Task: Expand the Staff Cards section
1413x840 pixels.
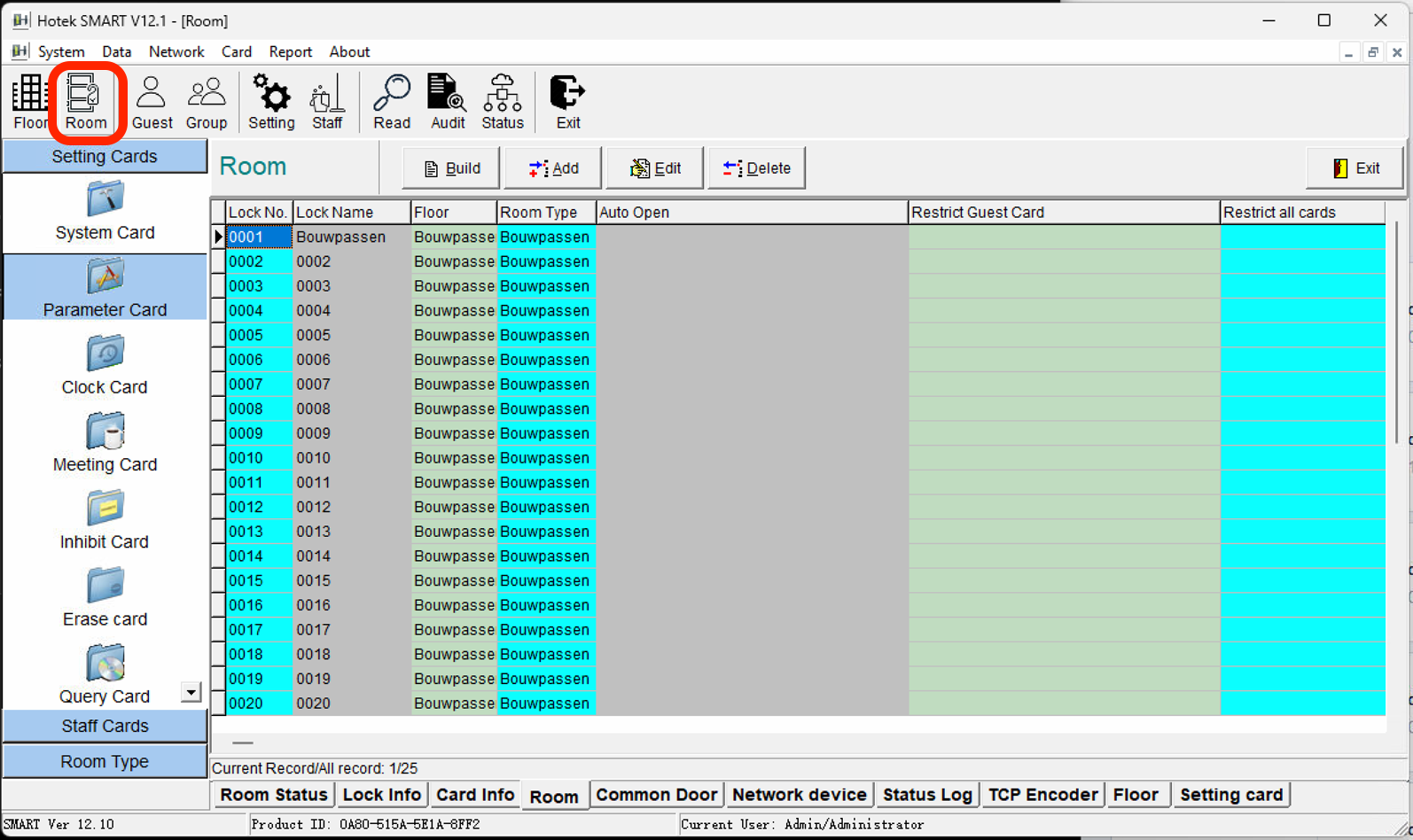Action: pyautogui.click(x=105, y=726)
